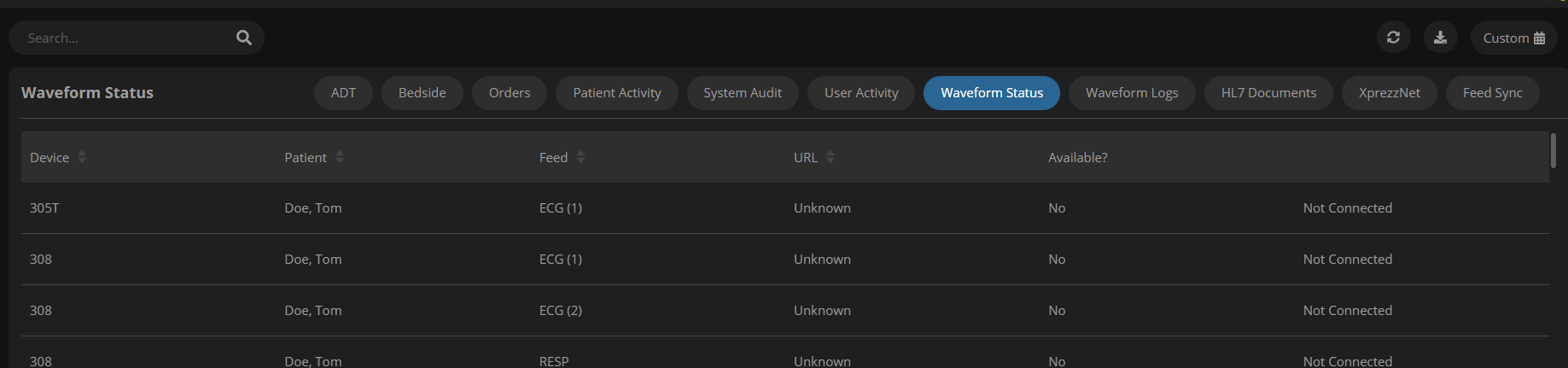Image resolution: width=1568 pixels, height=368 pixels.
Task: Go to the User Activity tab
Action: pyautogui.click(x=861, y=93)
